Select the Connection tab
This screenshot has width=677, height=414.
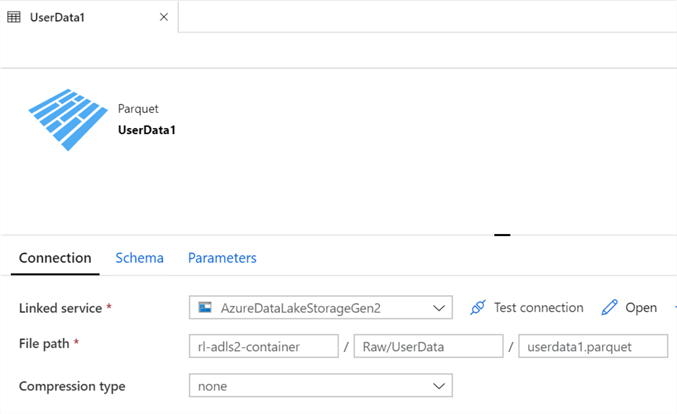click(55, 258)
